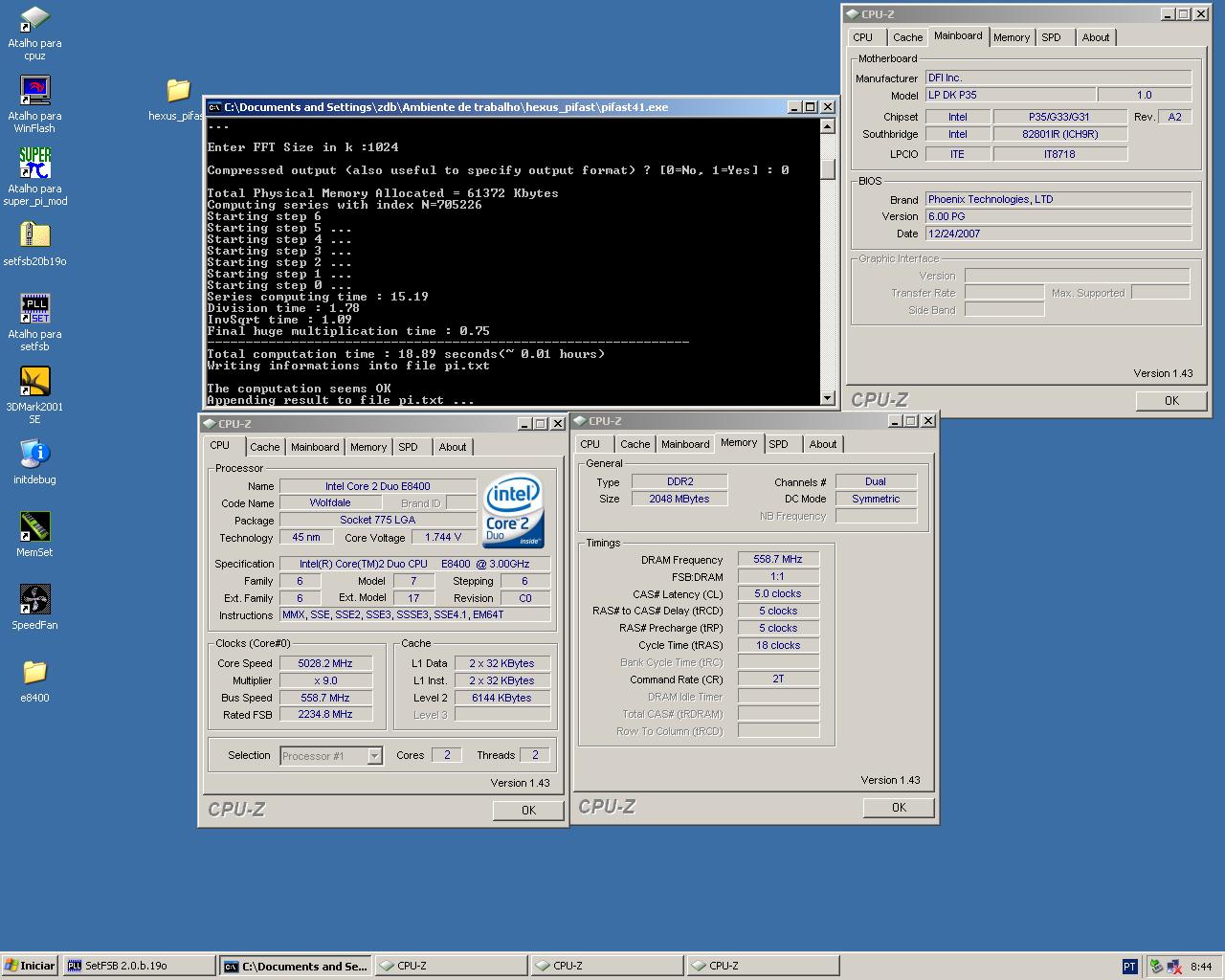Click OK in the CPU-Z mainboard window
This screenshot has height=980, width=1225.
click(1171, 401)
